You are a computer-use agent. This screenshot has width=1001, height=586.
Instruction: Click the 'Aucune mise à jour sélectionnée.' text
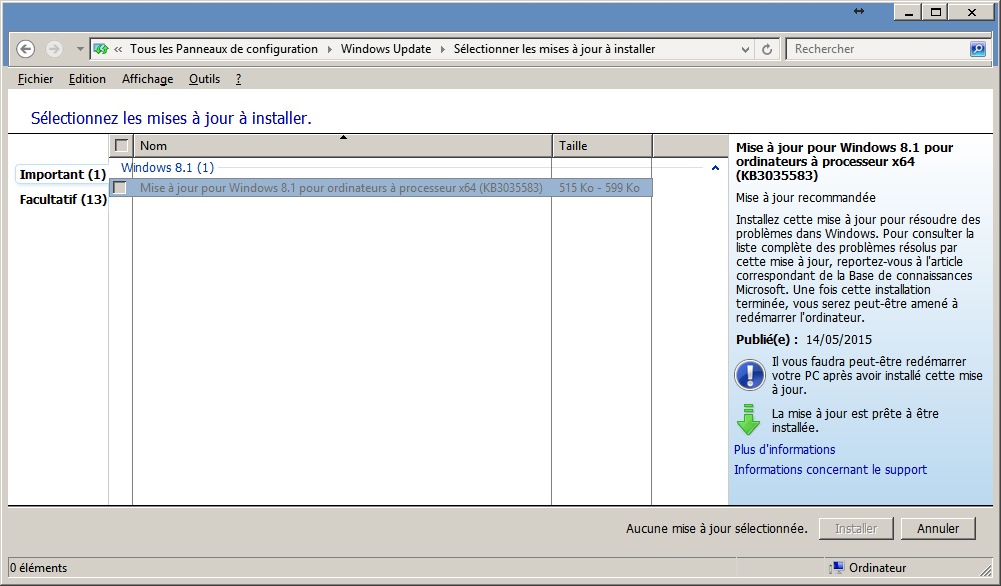(x=716, y=529)
